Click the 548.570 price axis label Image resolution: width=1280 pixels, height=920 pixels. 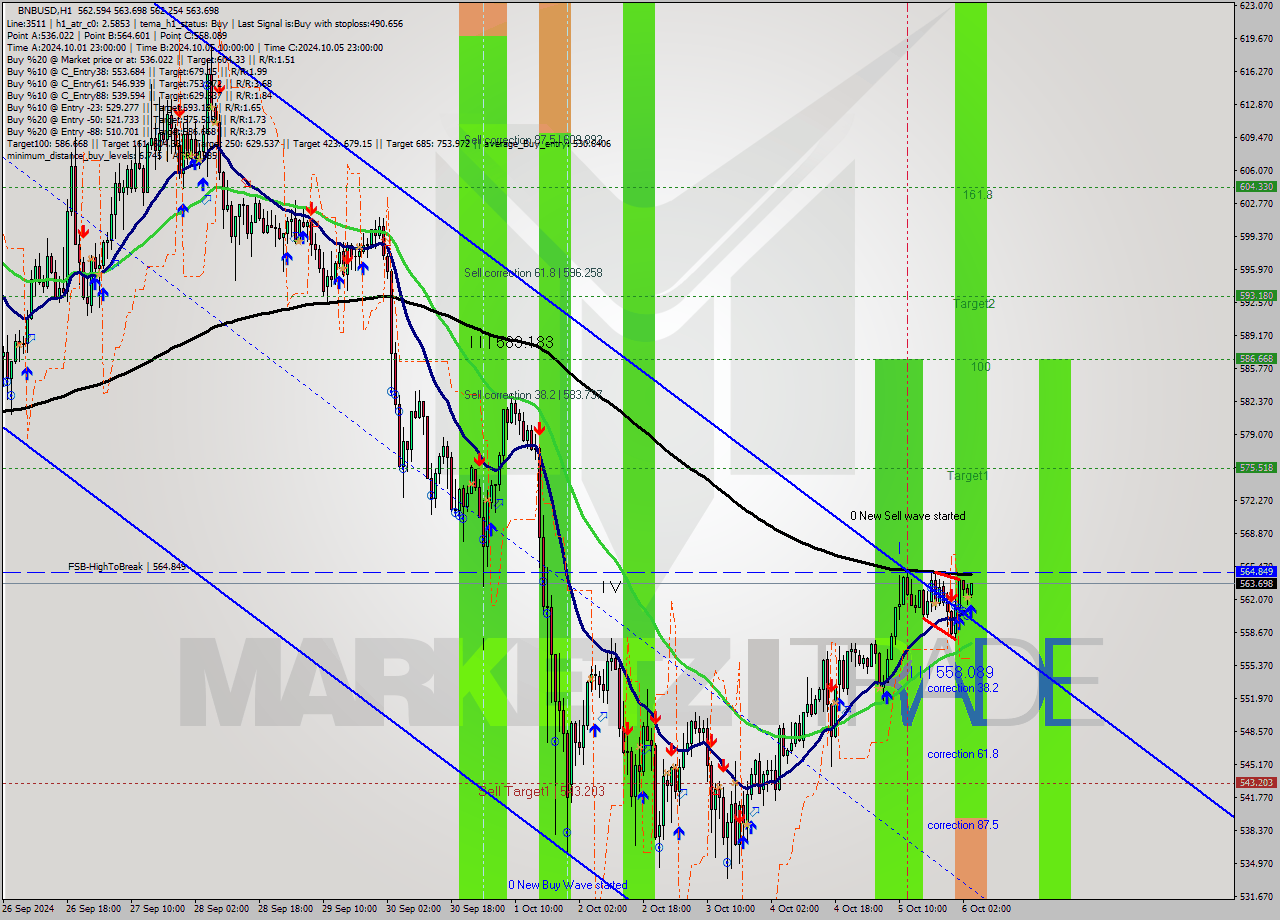1256,731
